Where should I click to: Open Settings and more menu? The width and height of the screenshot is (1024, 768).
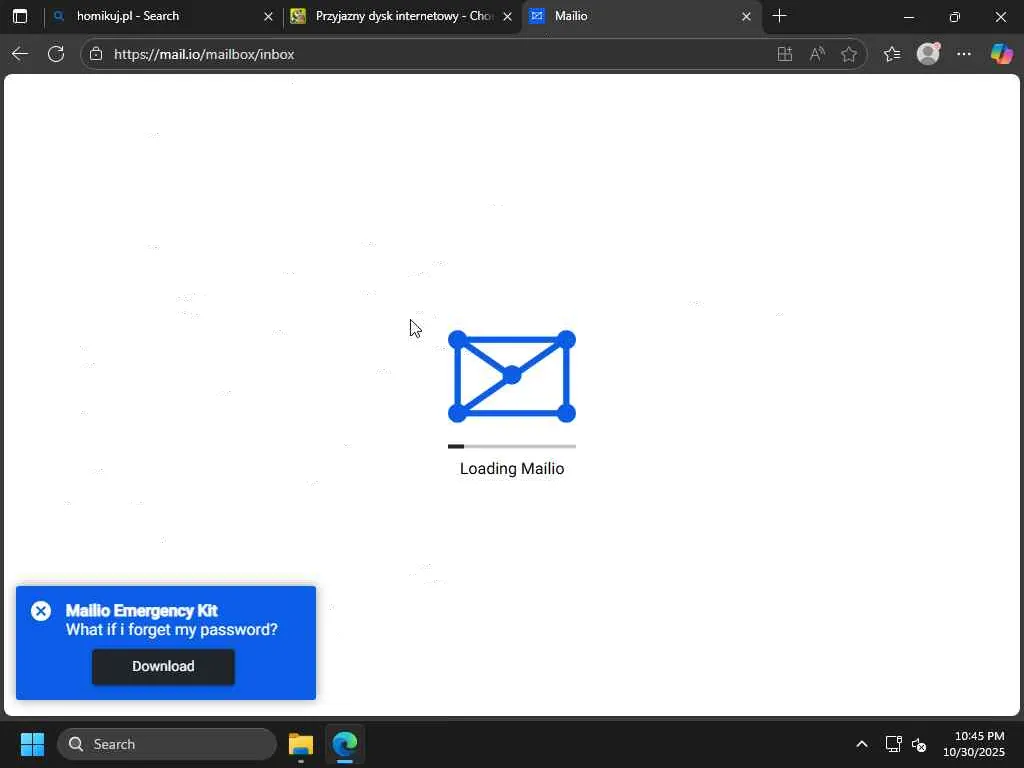tap(964, 54)
